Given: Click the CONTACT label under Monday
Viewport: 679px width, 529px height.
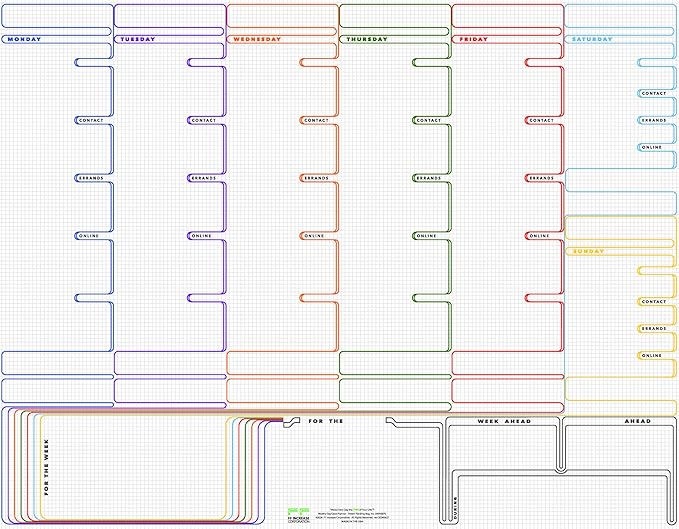Looking at the screenshot, I should [91, 120].
